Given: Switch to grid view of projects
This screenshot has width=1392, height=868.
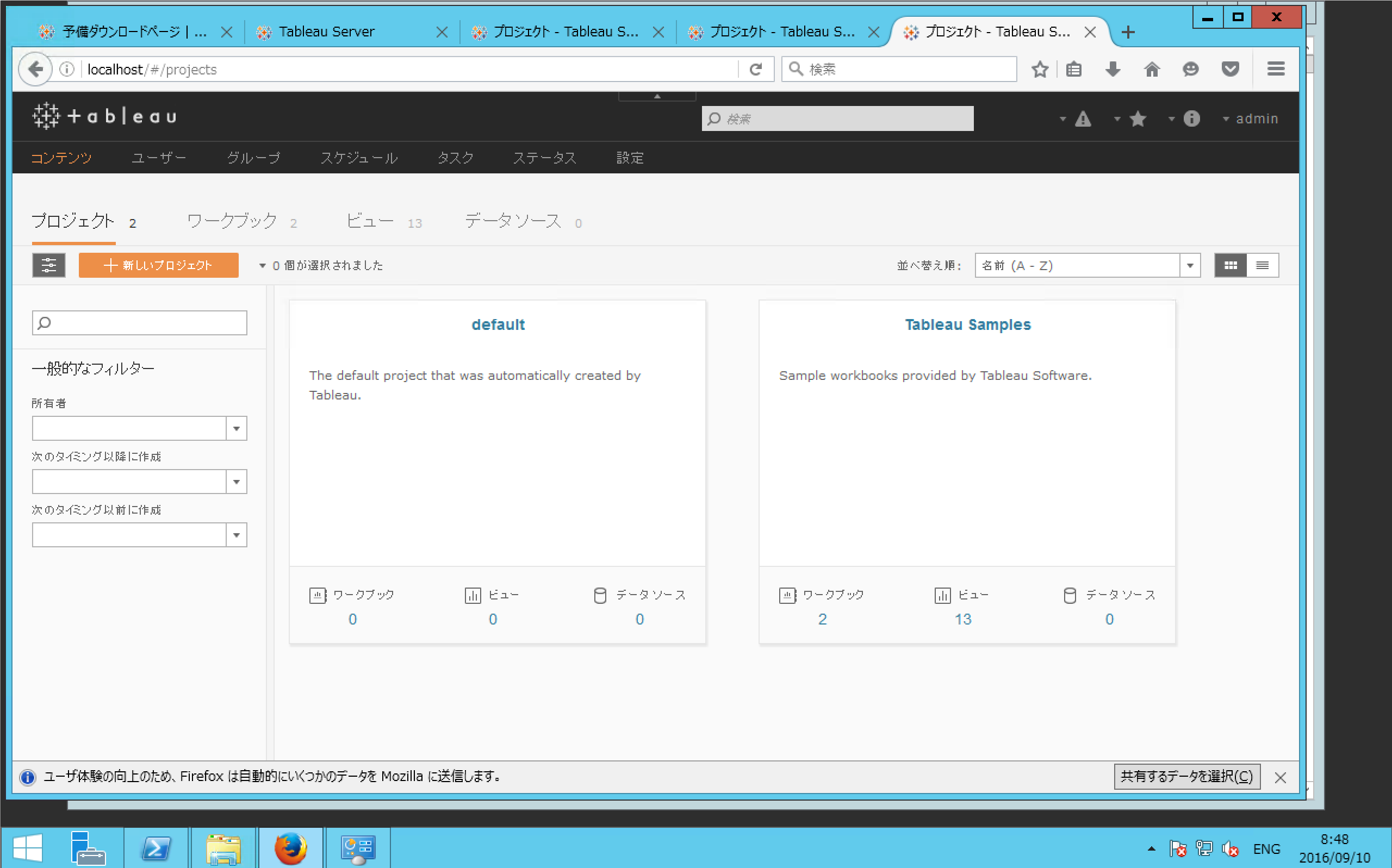Looking at the screenshot, I should (x=1230, y=265).
